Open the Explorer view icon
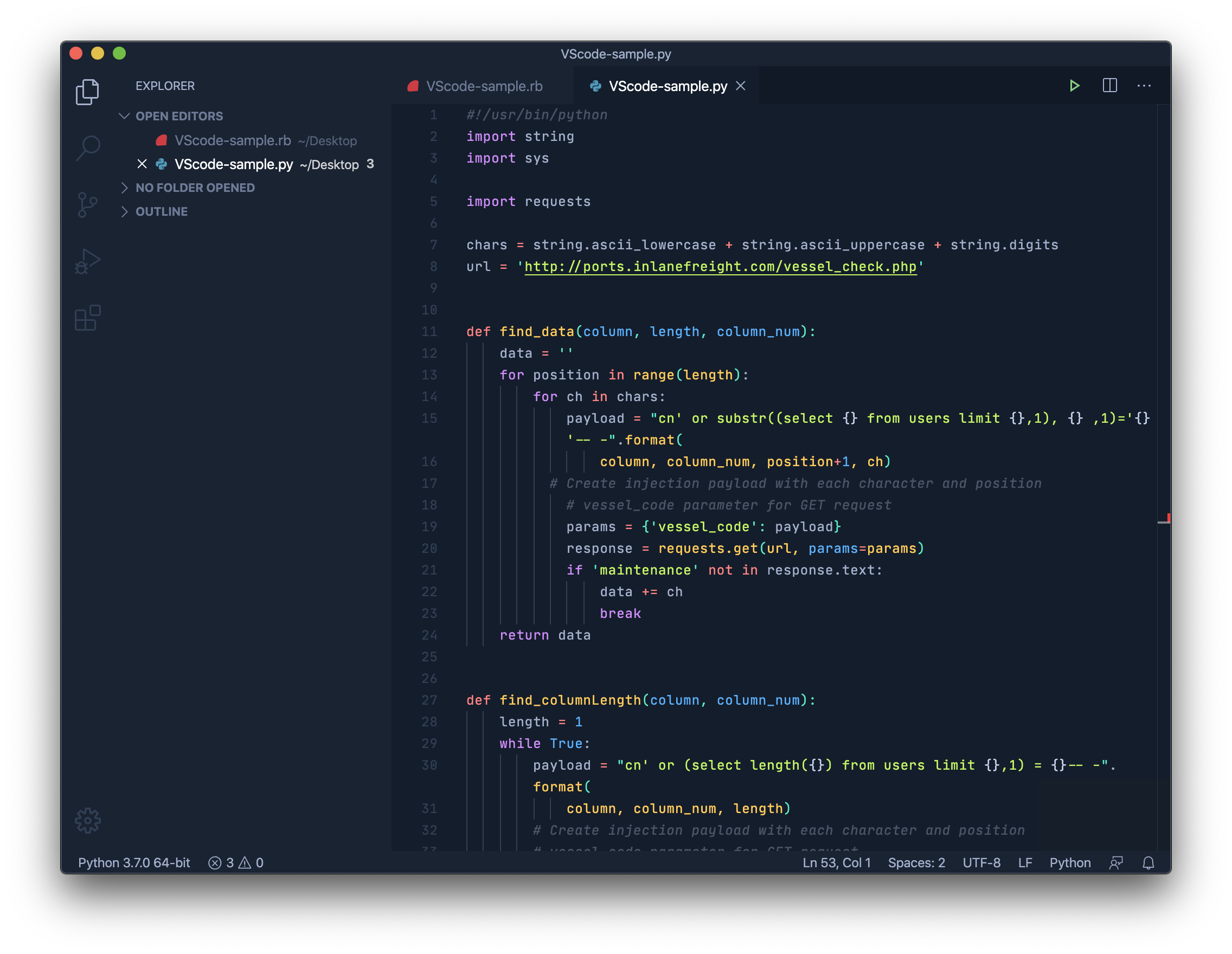 tap(87, 92)
